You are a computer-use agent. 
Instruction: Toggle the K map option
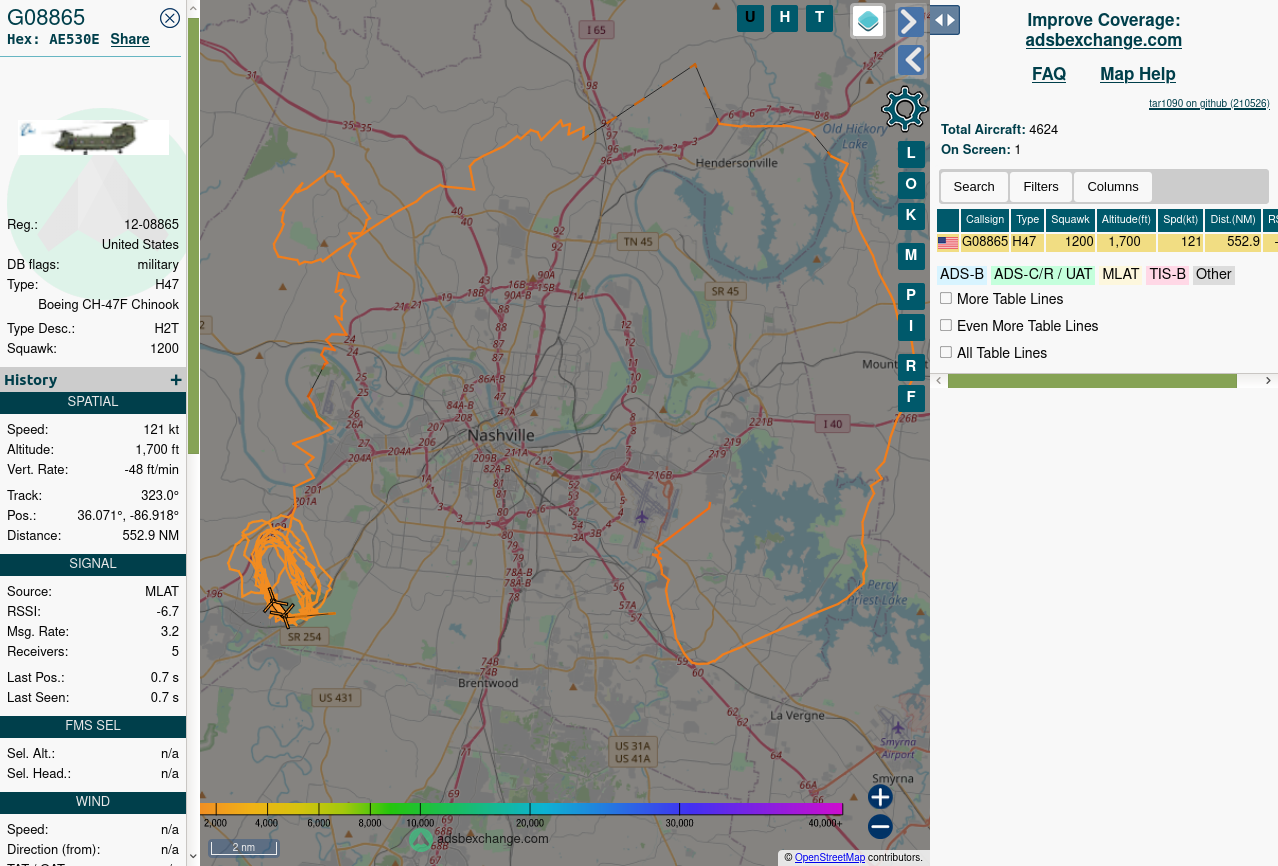tap(911, 215)
